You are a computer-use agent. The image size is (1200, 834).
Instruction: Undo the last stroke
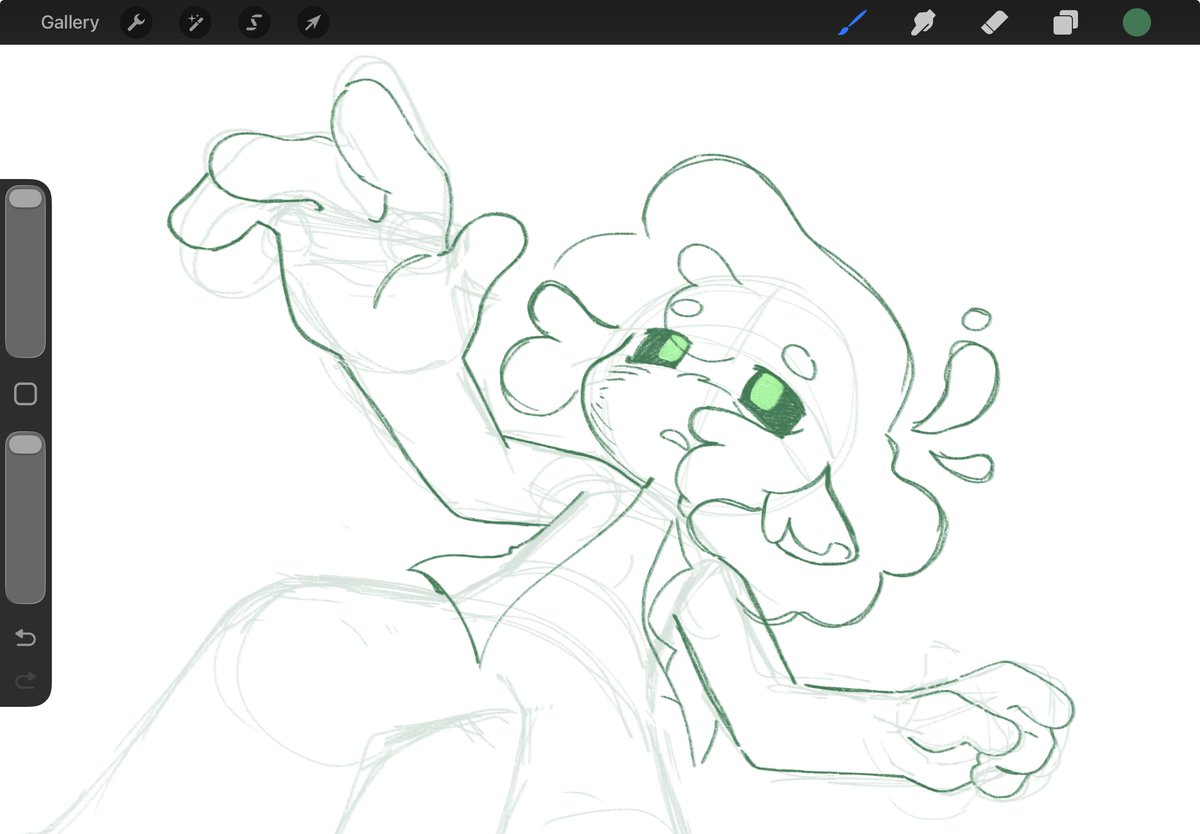(26, 638)
